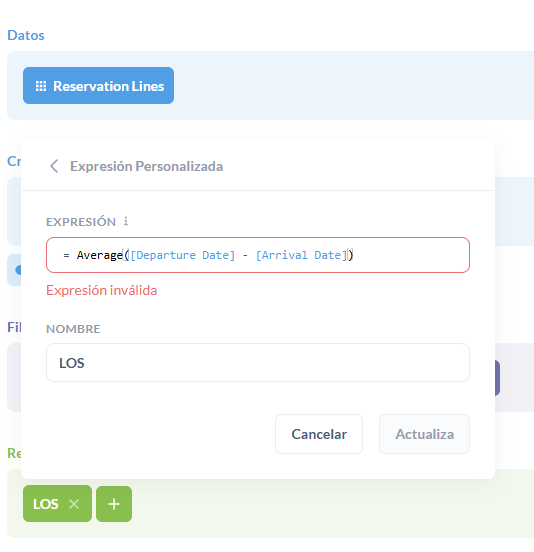Screen dimensions: 534x552
Task: Click the blue dot element behind dialog's left edge
Action: 18,270
